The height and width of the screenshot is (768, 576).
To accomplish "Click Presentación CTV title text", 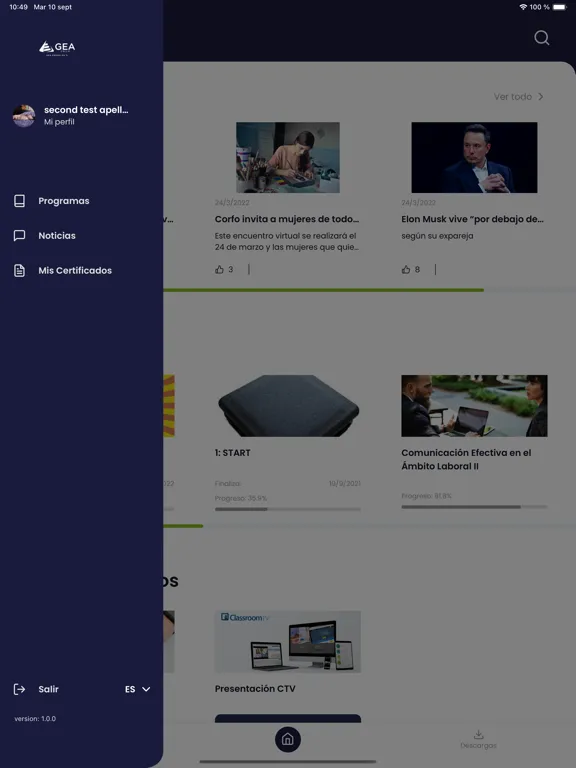I will click(255, 689).
